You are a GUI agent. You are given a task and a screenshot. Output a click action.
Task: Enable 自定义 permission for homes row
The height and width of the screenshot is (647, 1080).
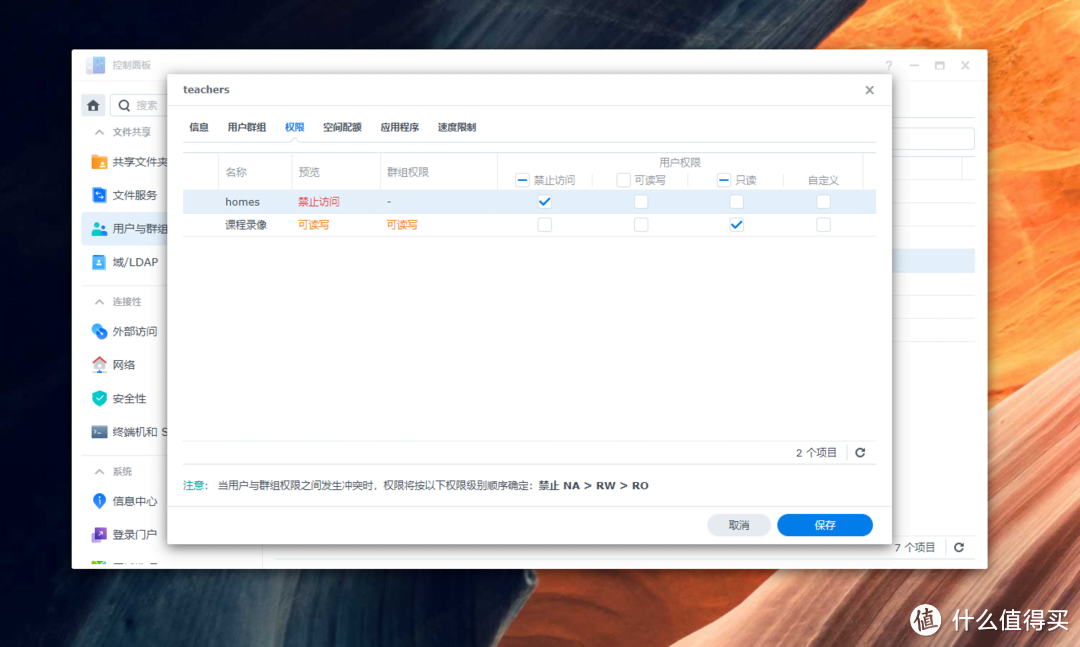click(823, 201)
